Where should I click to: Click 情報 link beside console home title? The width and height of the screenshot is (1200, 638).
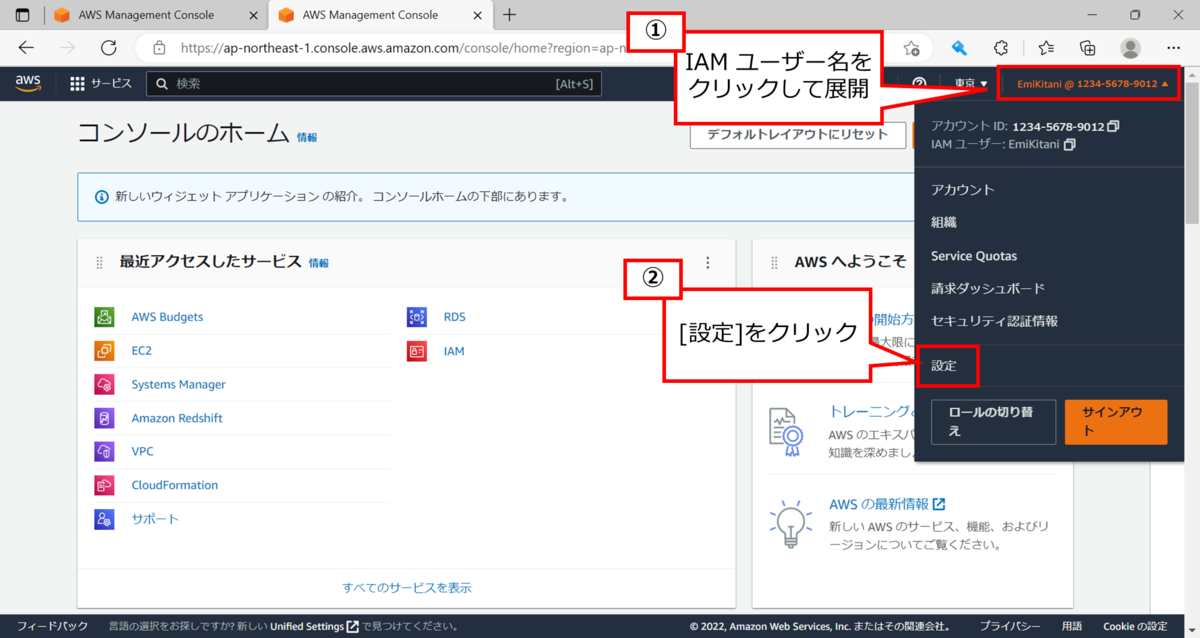pos(307,138)
